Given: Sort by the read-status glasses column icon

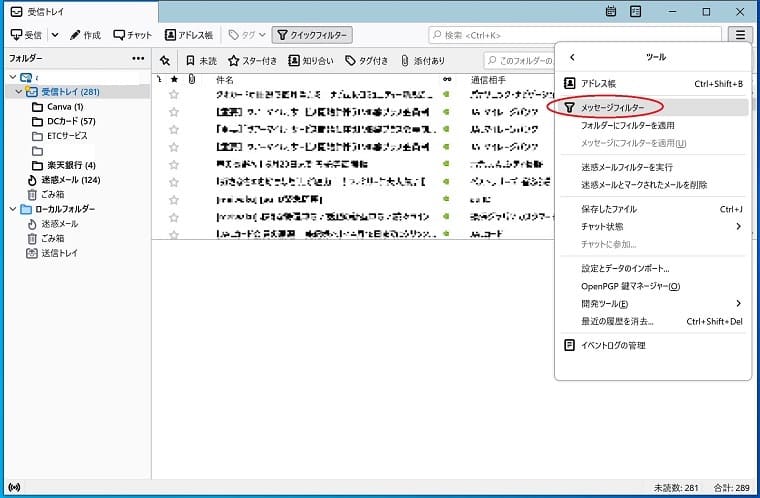Looking at the screenshot, I should (447, 79).
